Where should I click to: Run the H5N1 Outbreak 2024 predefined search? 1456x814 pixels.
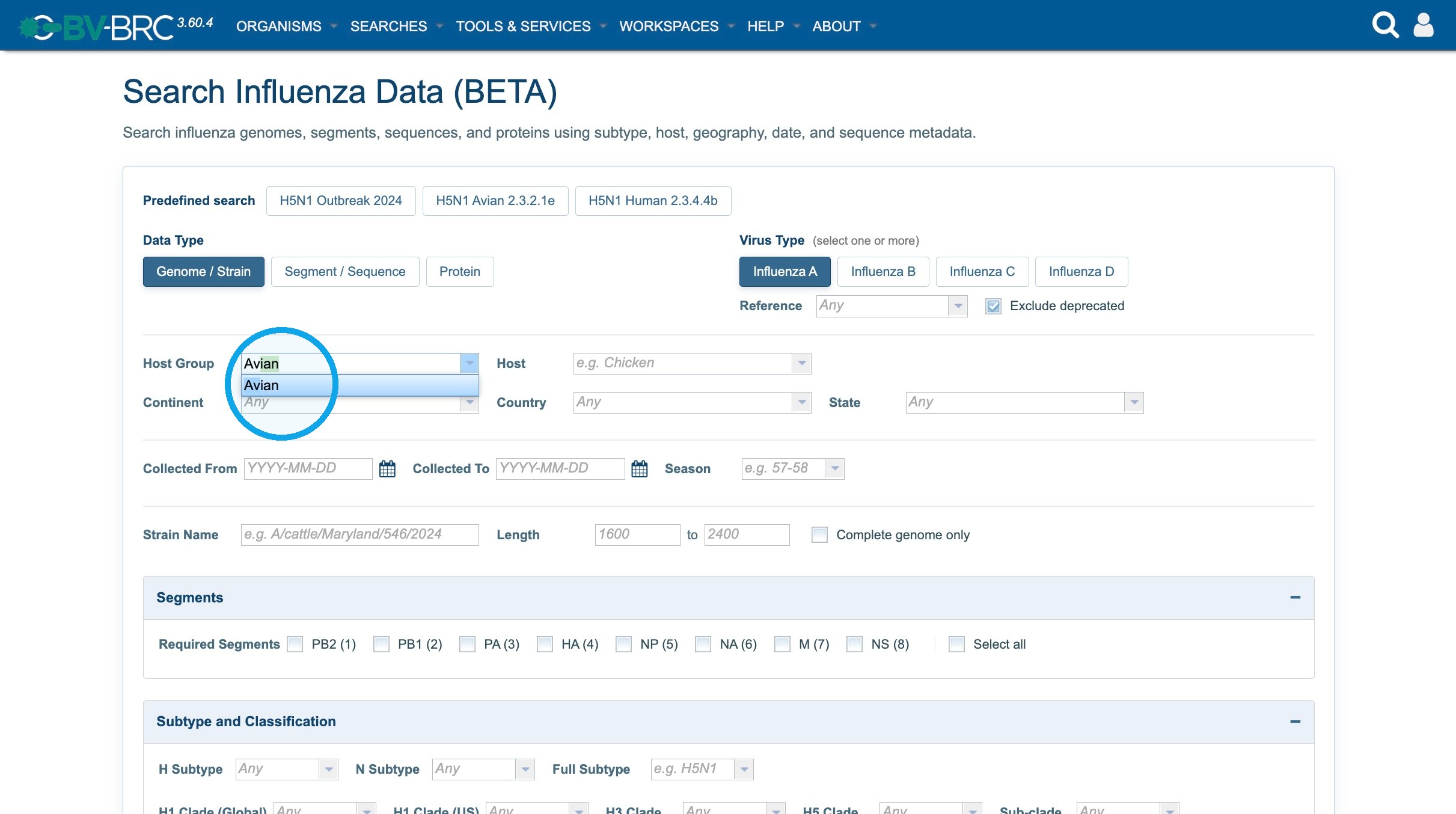tap(341, 201)
